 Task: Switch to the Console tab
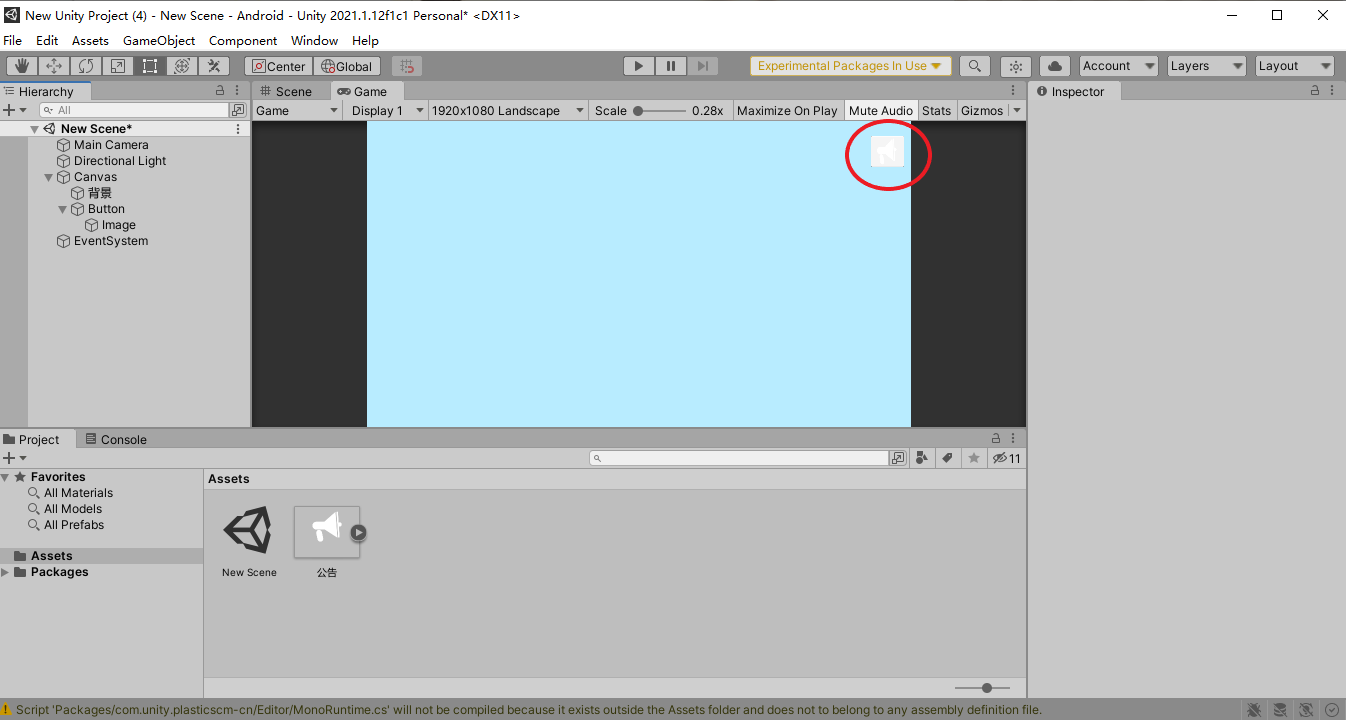coord(116,439)
